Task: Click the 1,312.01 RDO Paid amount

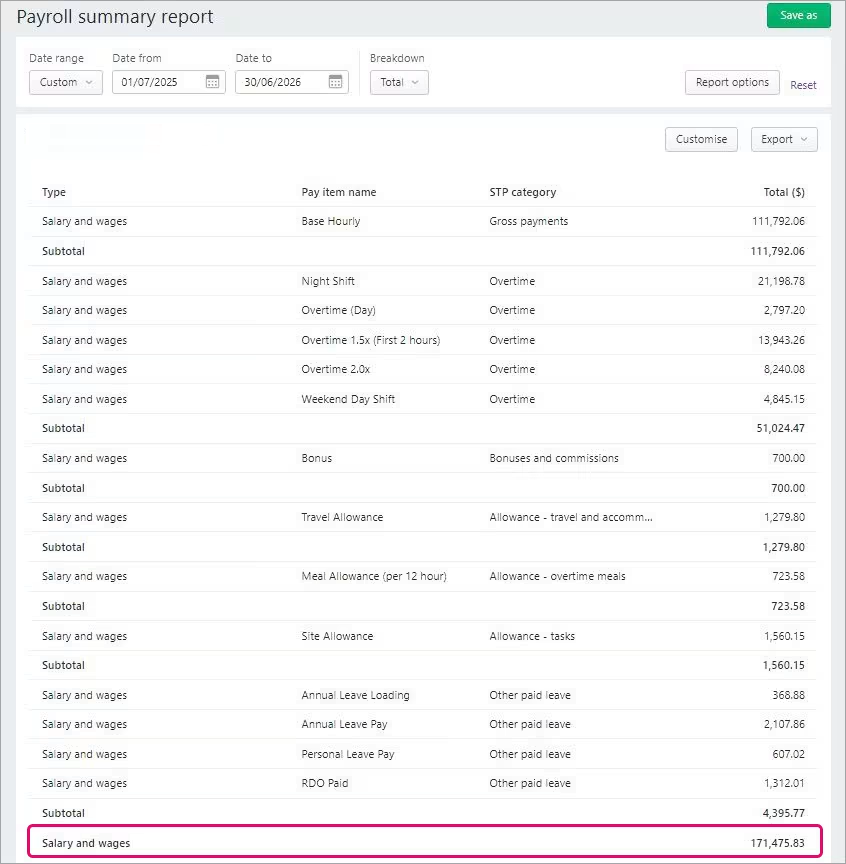Action: point(784,784)
